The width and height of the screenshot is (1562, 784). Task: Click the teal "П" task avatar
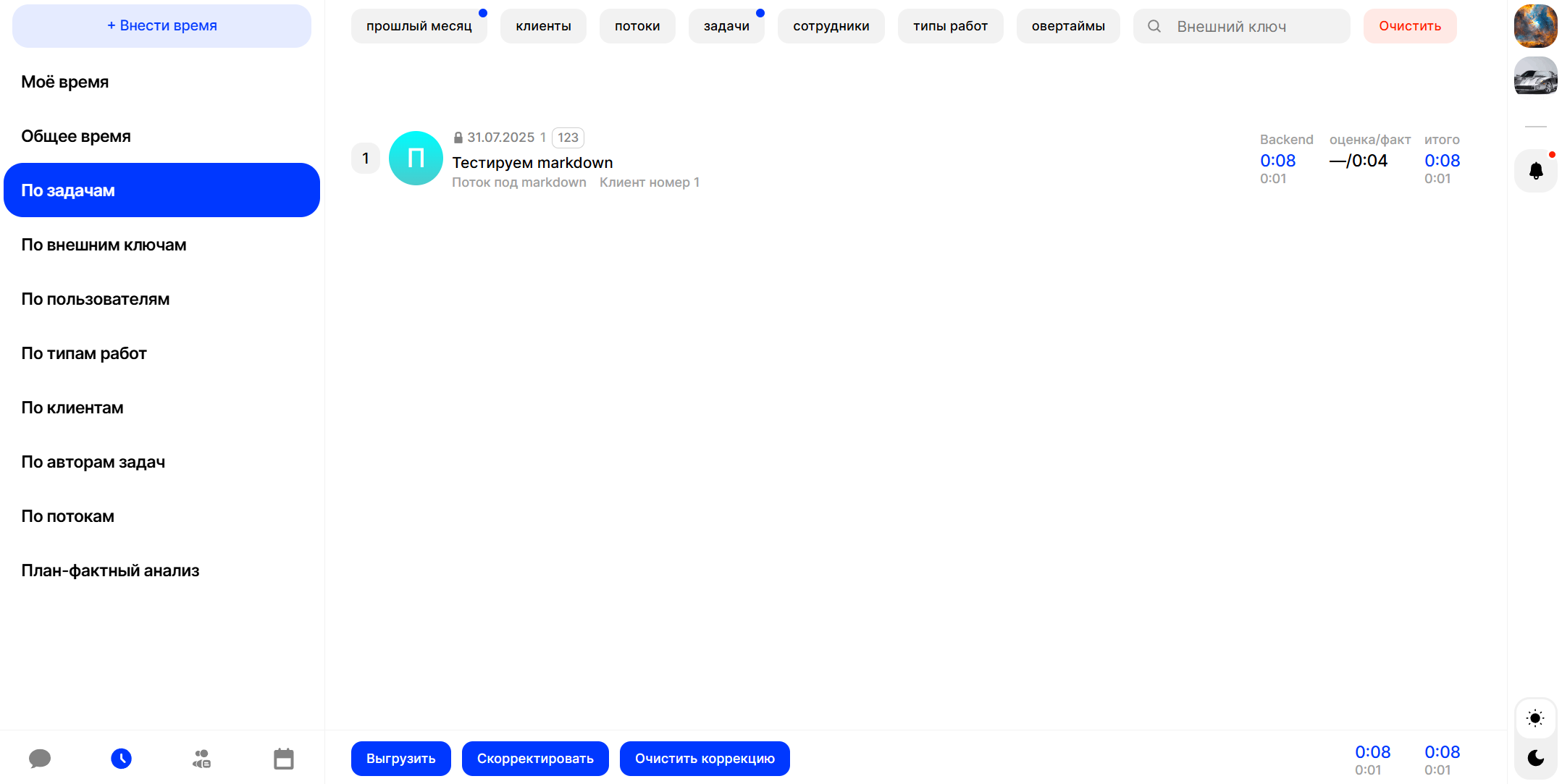point(416,158)
